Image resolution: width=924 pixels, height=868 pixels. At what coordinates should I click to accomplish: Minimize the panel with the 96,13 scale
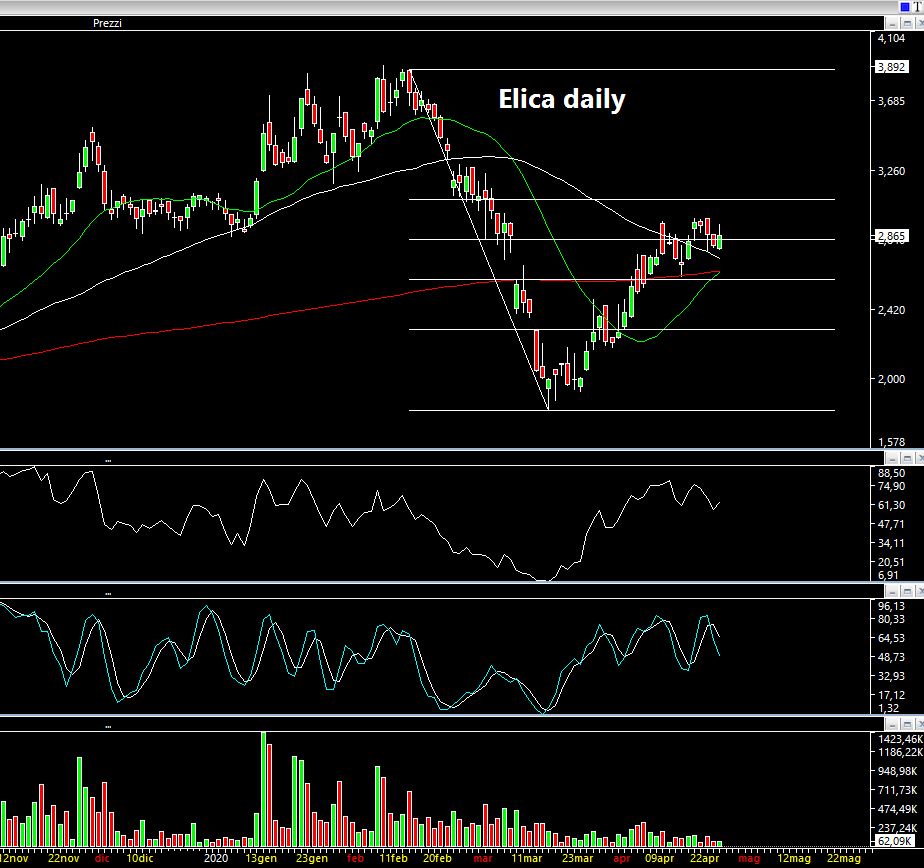(x=892, y=591)
